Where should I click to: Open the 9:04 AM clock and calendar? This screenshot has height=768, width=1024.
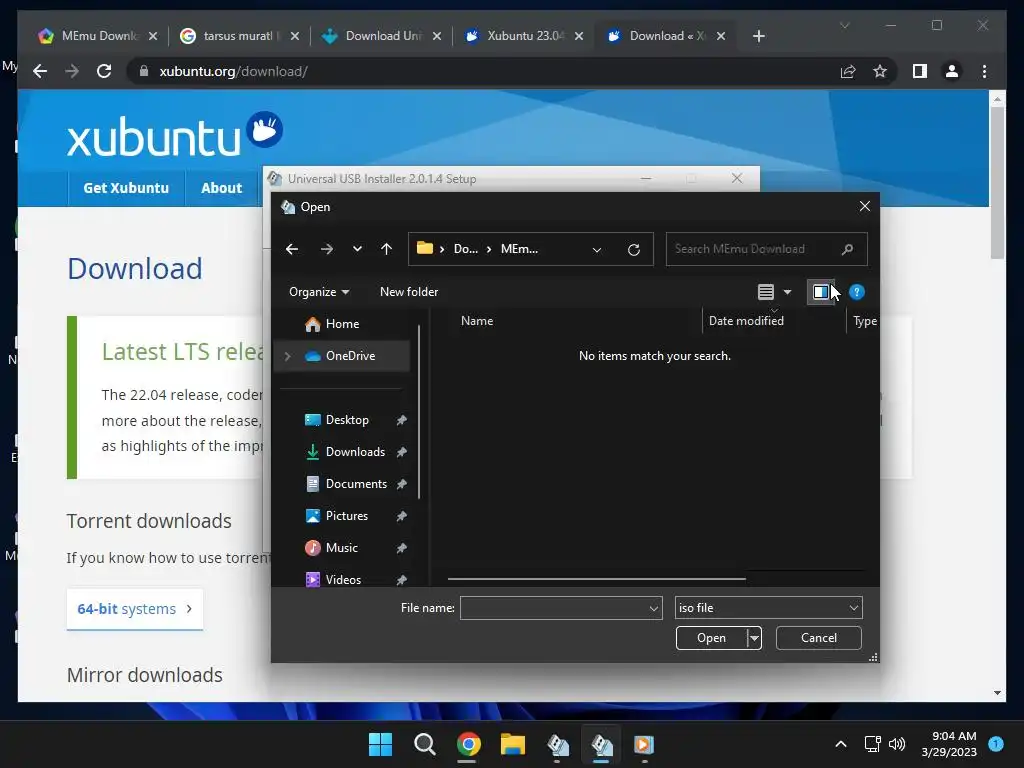tap(949, 744)
